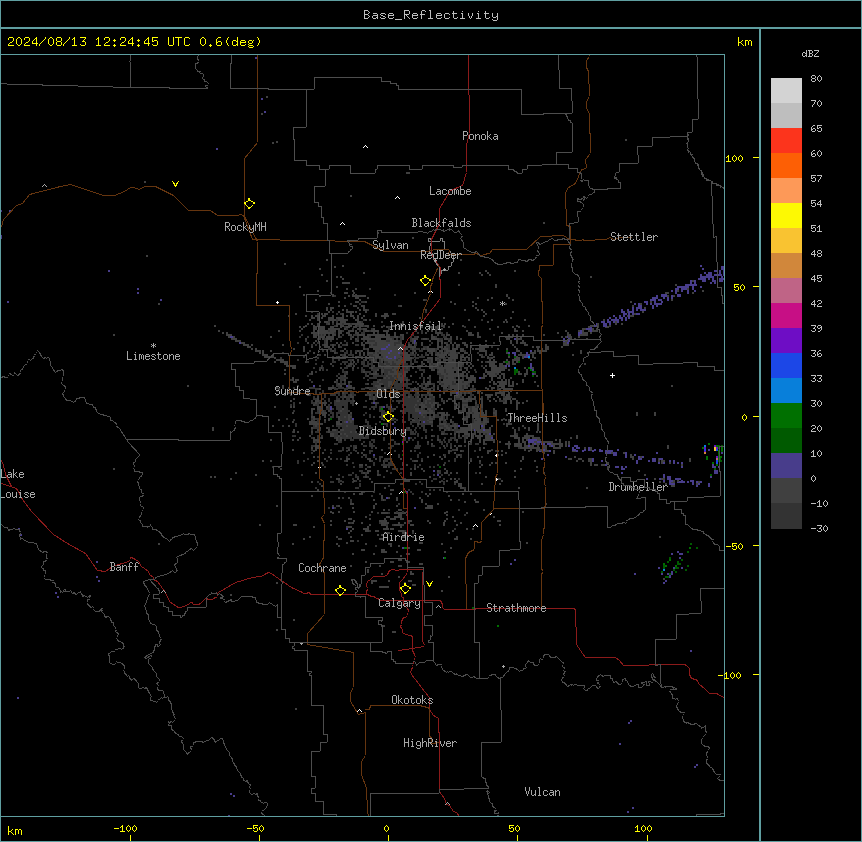862x842 pixels.
Task: Select the bright green legend swatch
Action: [786, 416]
